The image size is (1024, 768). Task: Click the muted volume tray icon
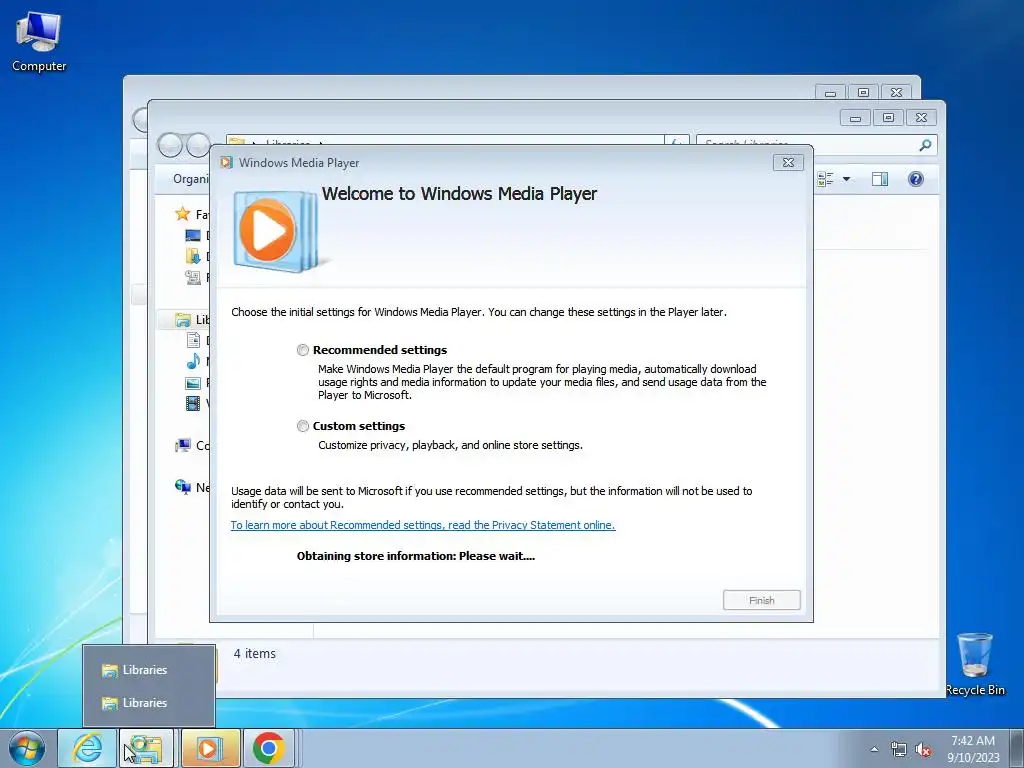click(x=923, y=750)
